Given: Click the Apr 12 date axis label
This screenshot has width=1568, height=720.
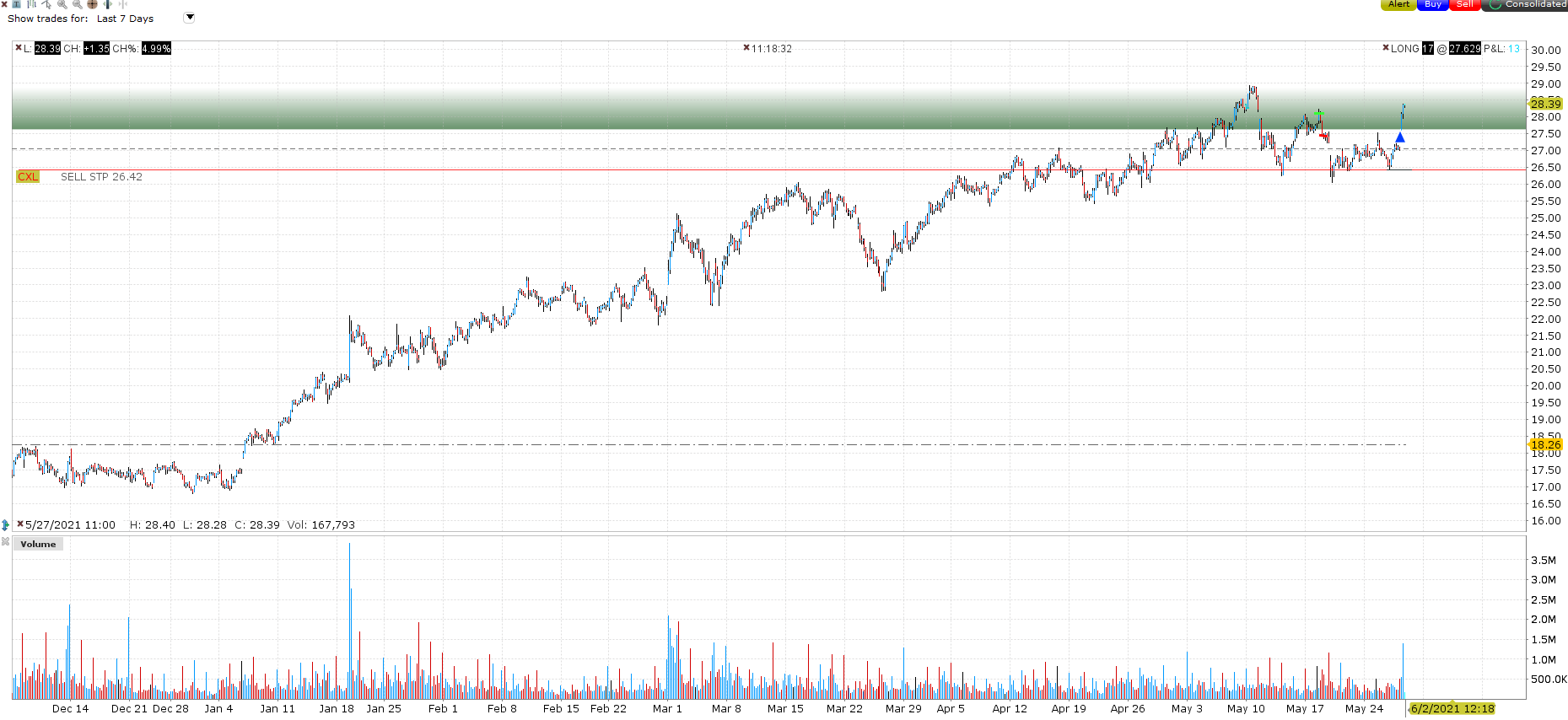Looking at the screenshot, I should tap(1010, 708).
